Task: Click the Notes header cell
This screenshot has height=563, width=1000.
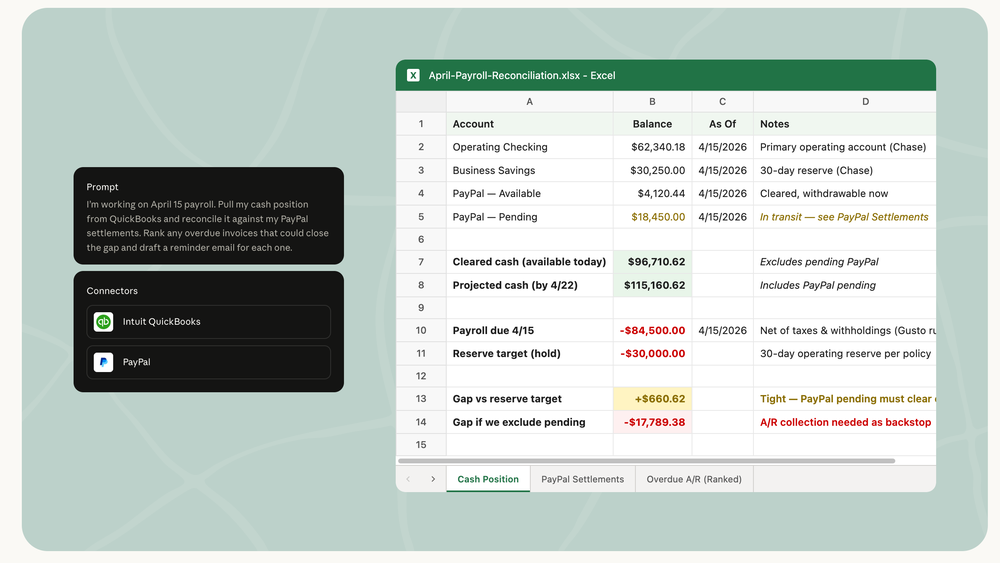Action: [x=844, y=124]
